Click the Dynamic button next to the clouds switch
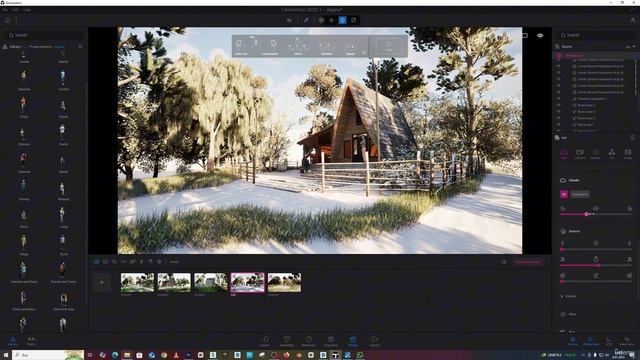The height and width of the screenshot is (360, 640). 580,194
